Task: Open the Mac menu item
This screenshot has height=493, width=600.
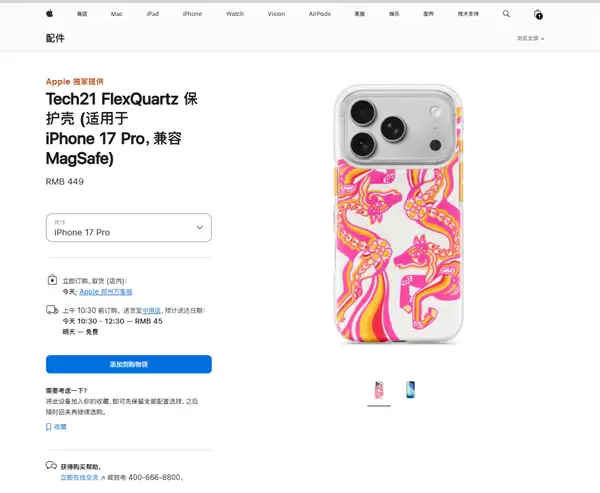Action: pos(117,14)
